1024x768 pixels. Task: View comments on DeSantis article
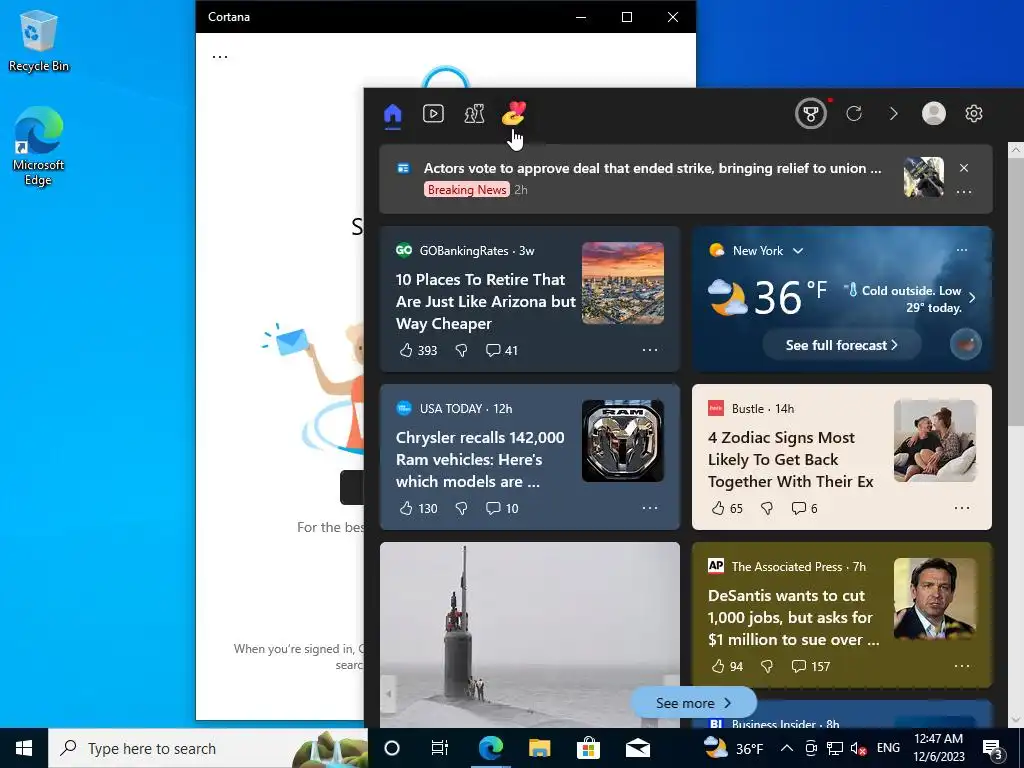tap(810, 667)
